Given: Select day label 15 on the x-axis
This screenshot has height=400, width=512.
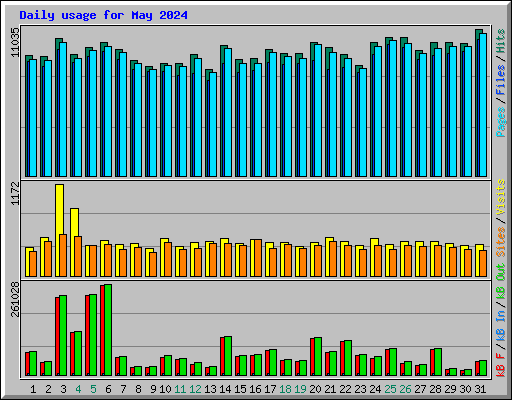Looking at the screenshot, I should tap(240, 389).
